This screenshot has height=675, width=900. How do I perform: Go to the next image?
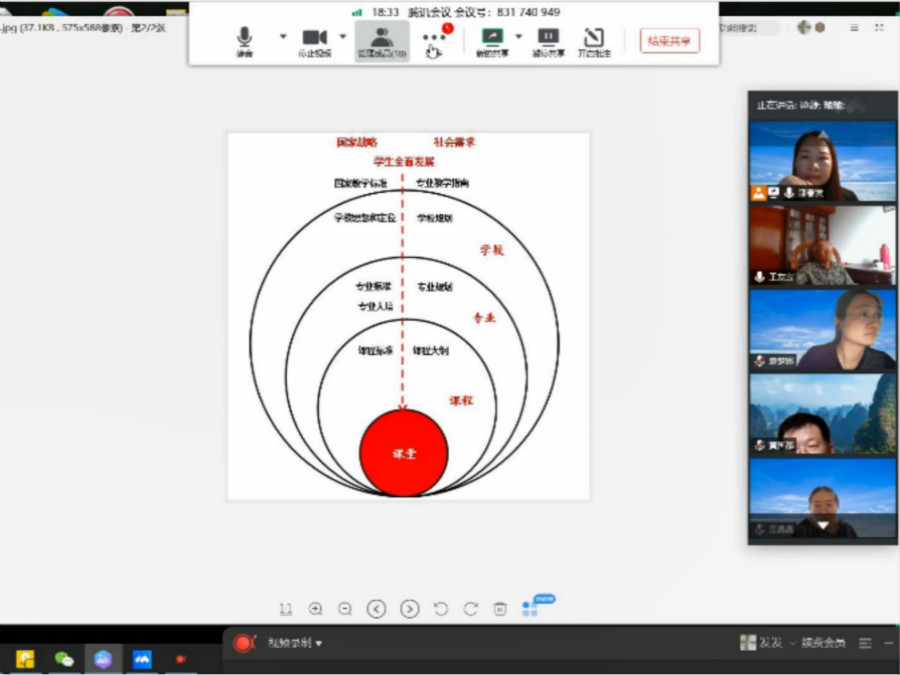(409, 609)
